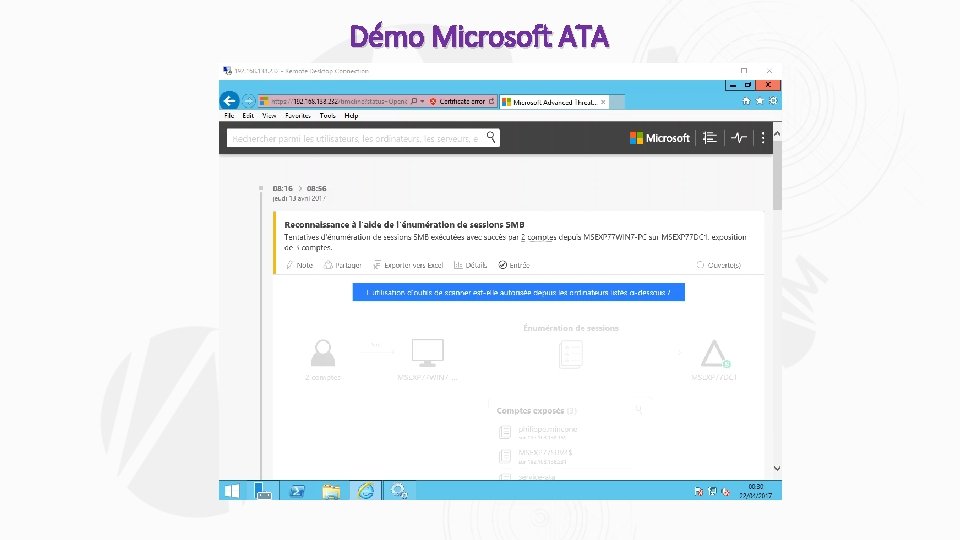
Task: Select the second exposed account MSEXP77 entry
Action: 536,456
